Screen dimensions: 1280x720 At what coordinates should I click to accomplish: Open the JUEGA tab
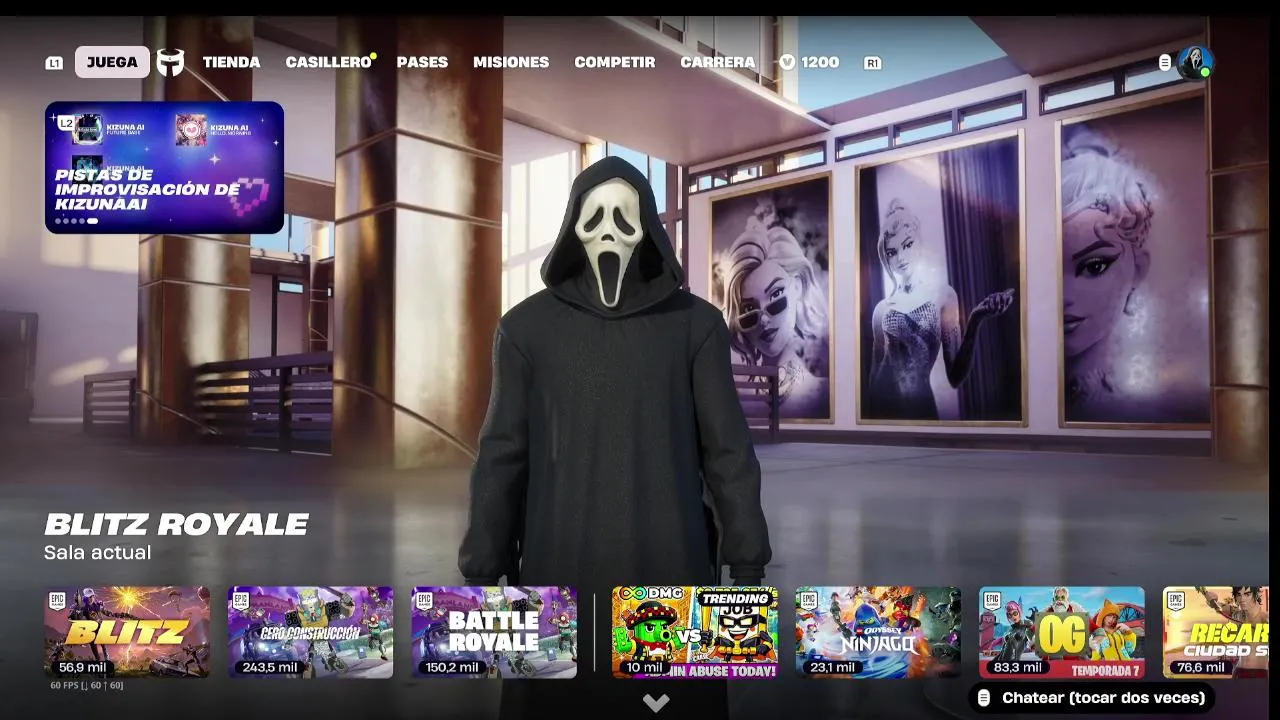112,62
